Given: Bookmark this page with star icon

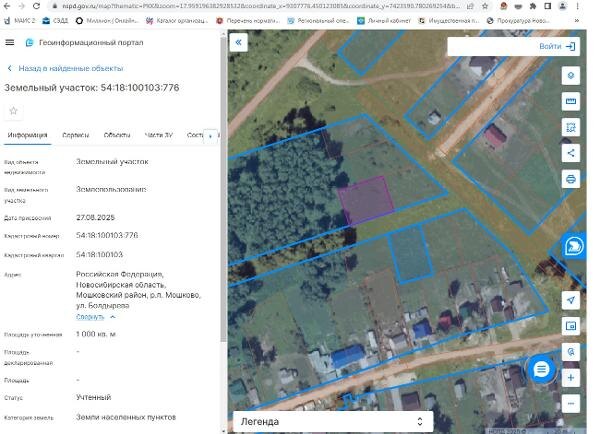Looking at the screenshot, I should pos(485,6).
